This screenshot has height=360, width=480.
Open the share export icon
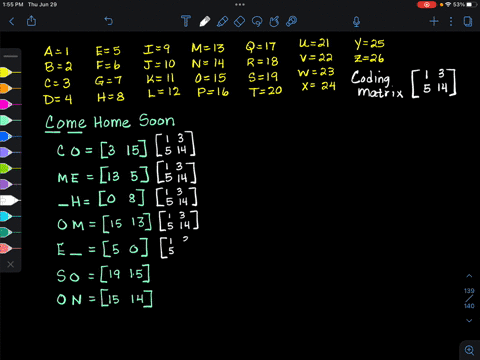pos(31,21)
